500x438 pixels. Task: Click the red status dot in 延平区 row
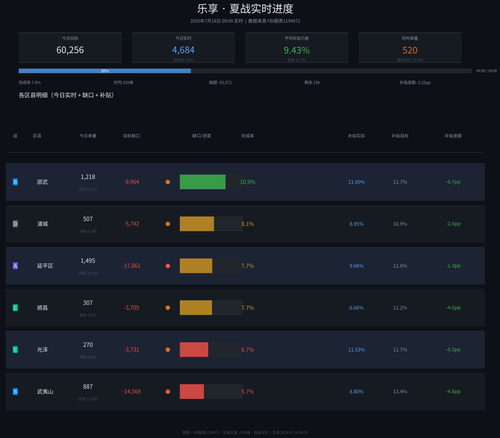coord(168,266)
